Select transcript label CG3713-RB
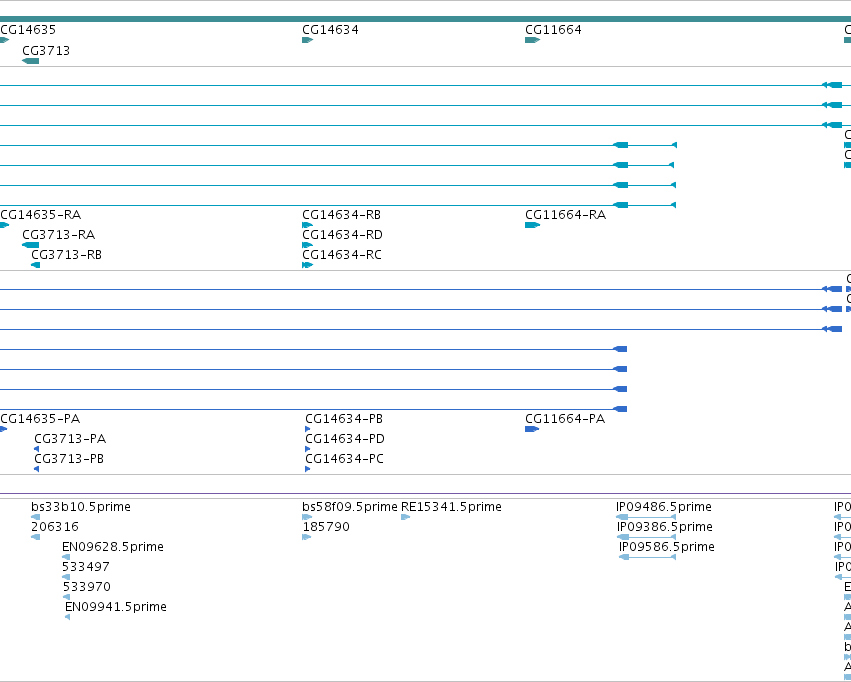This screenshot has width=851, height=682. 66,254
